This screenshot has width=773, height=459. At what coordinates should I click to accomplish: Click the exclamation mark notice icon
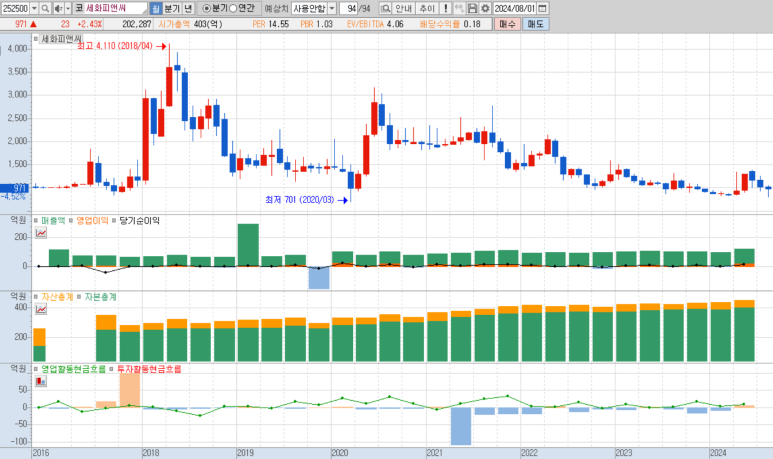pos(446,8)
